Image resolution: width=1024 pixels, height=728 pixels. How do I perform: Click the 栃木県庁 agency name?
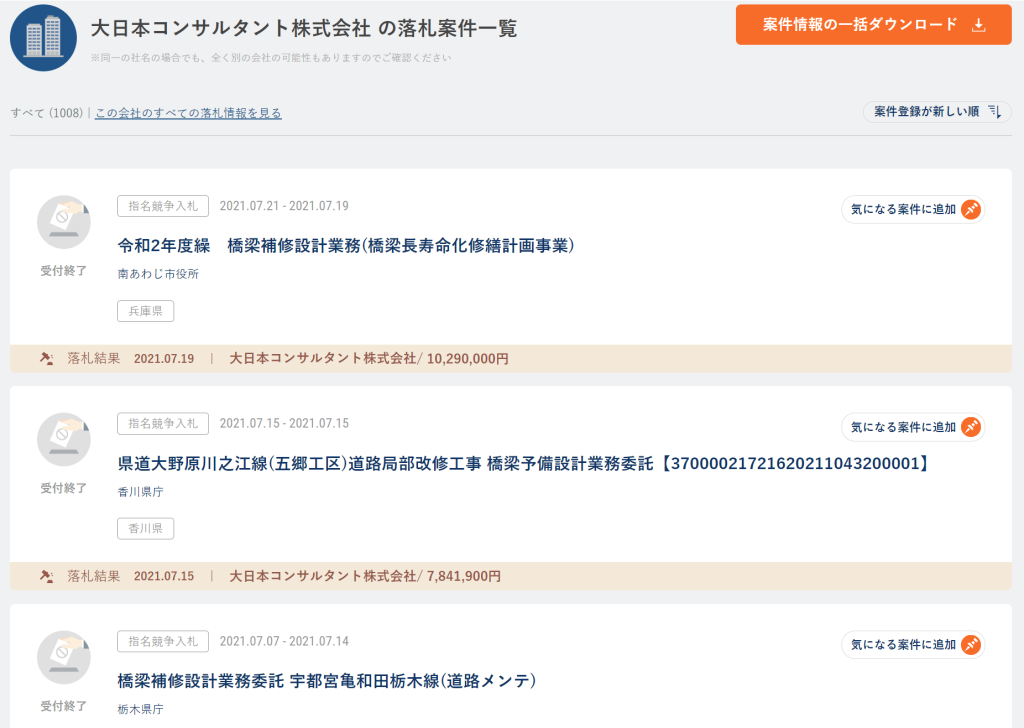pos(140,709)
